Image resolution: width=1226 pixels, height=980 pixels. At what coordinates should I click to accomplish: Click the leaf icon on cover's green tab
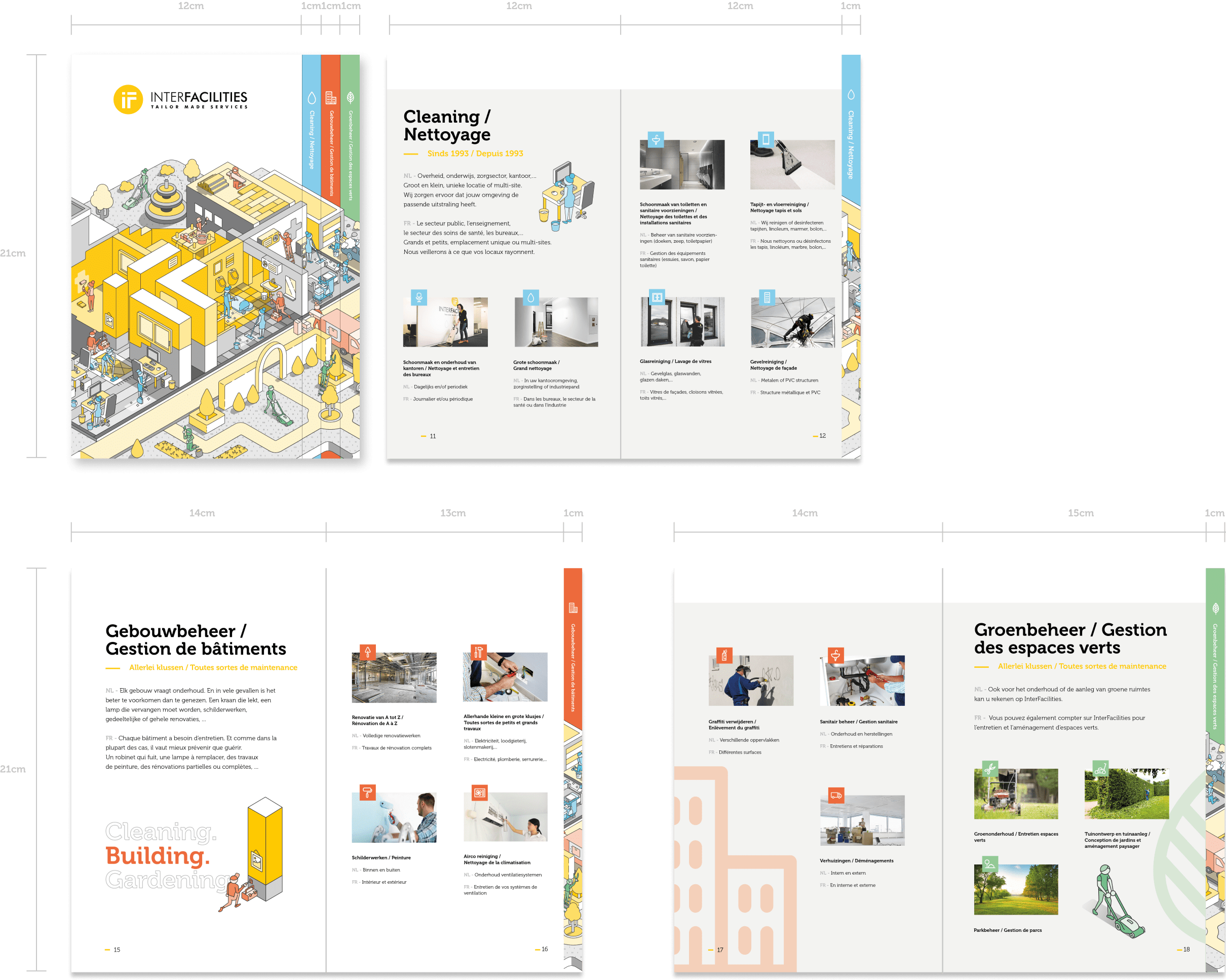click(350, 97)
